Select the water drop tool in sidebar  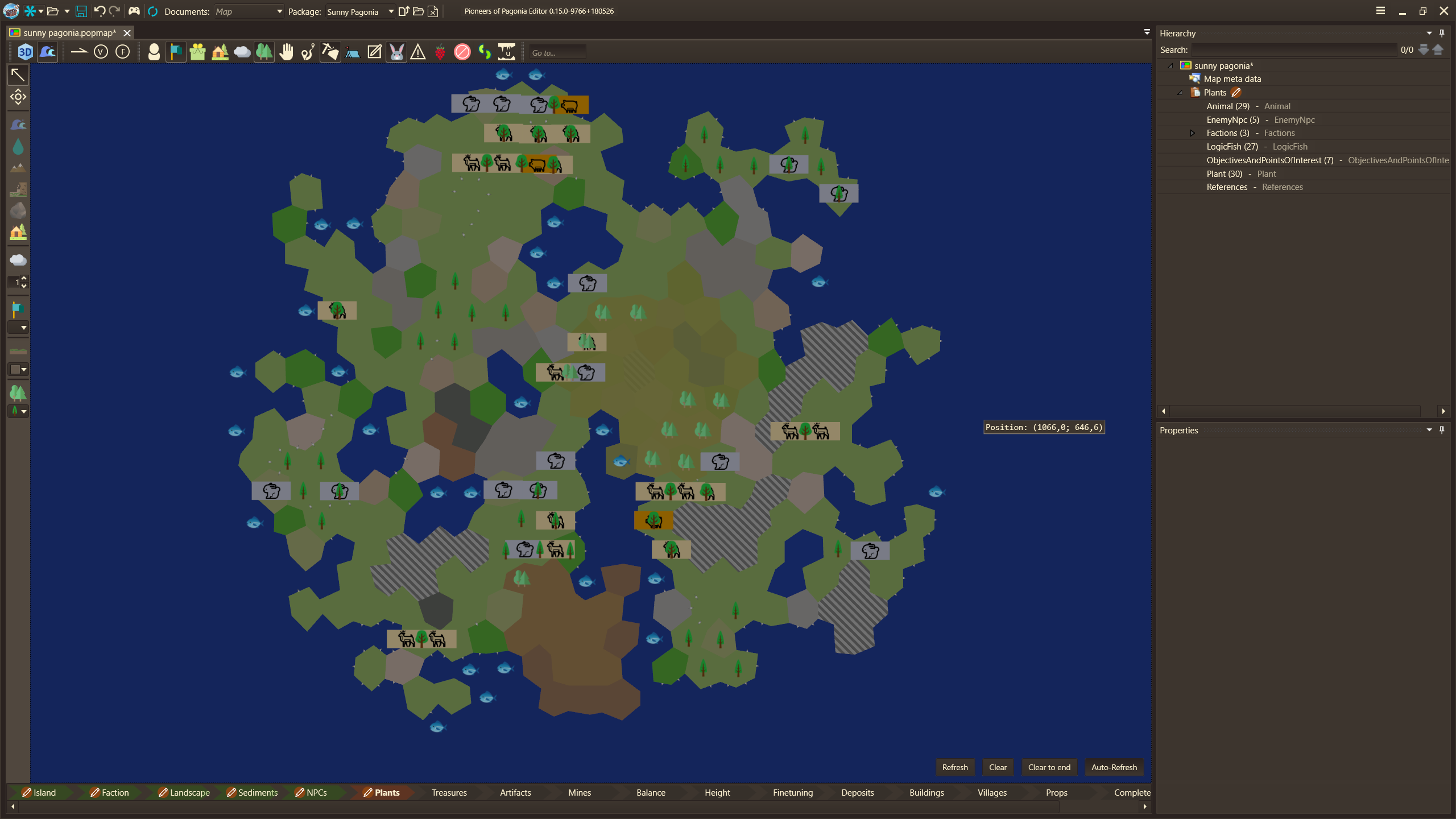click(x=18, y=147)
